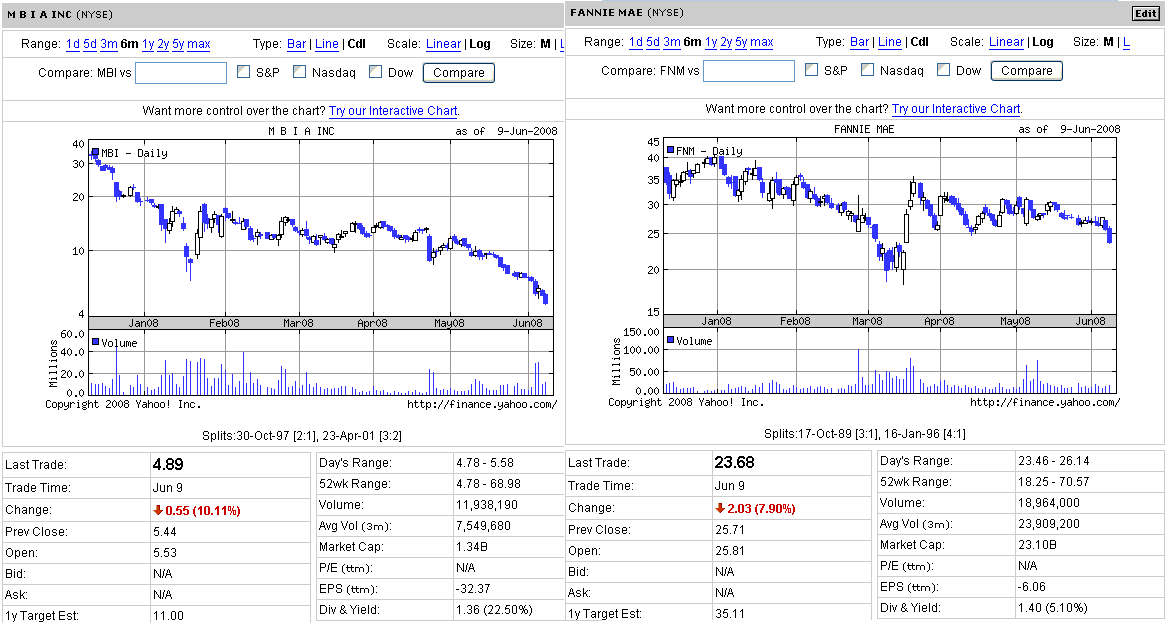The height and width of the screenshot is (623, 1166).
Task: Click Fannie Mae prev close value 25.71
Action: pyautogui.click(x=729, y=530)
